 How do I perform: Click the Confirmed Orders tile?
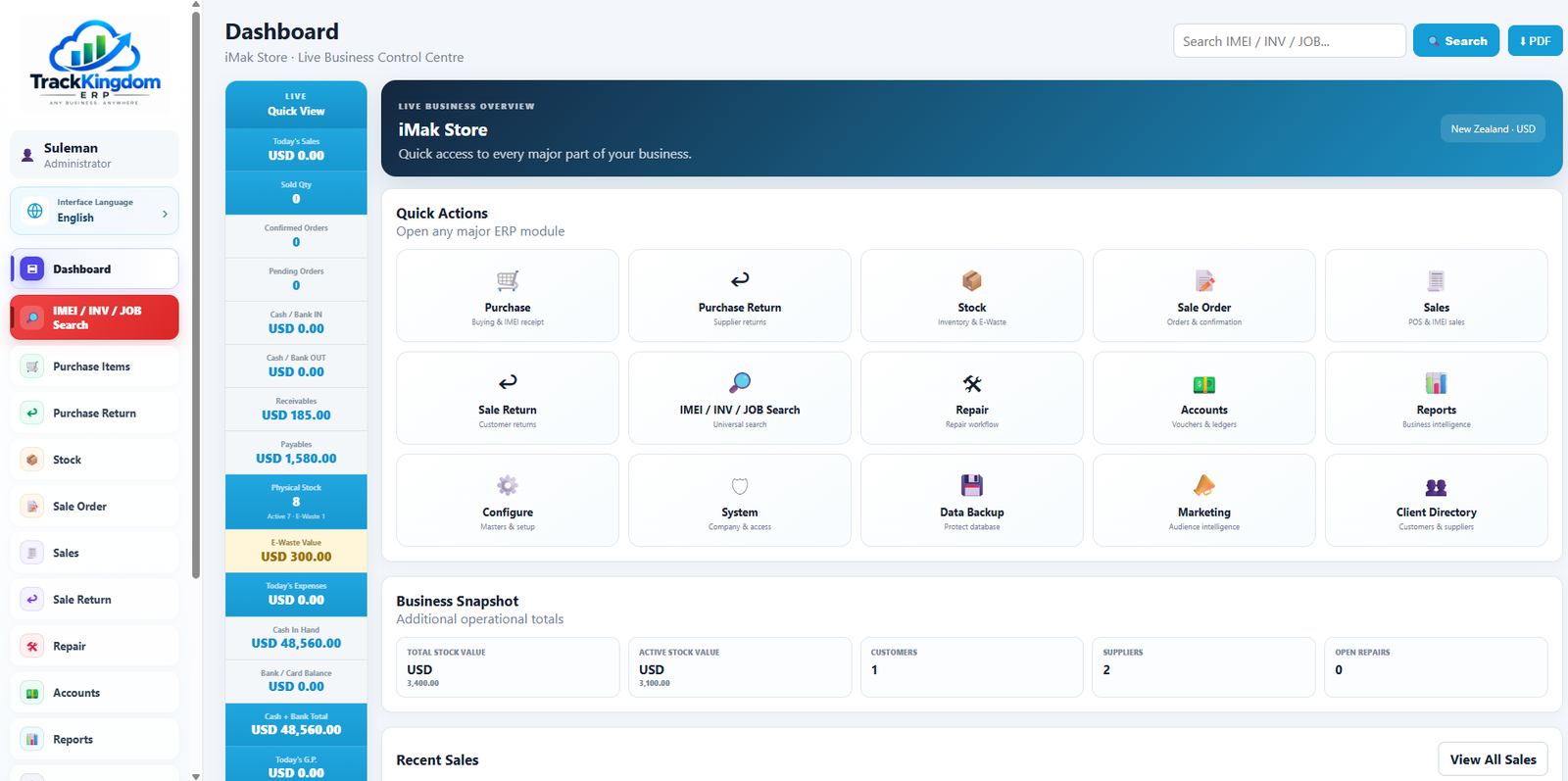(296, 235)
